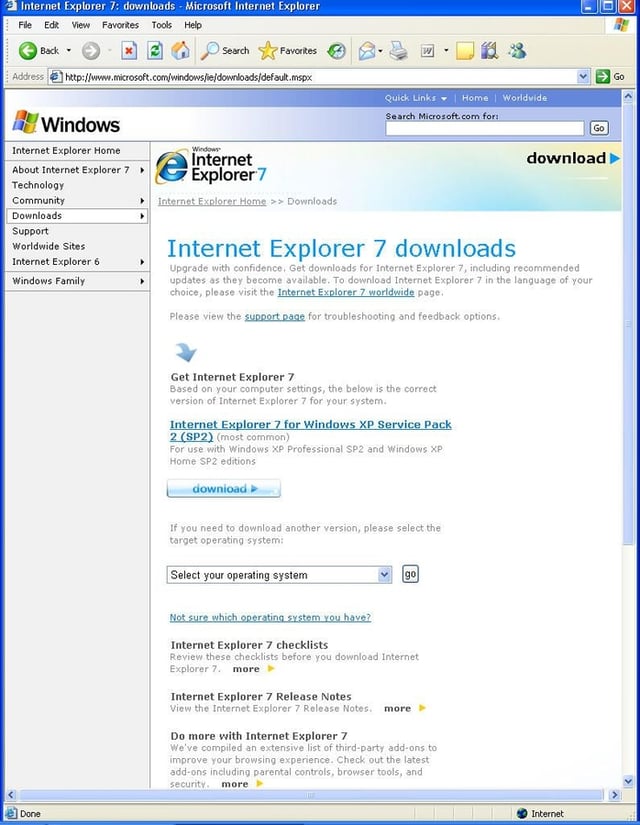Click vertical scrollbar down arrow
Viewport: 640px width, 825px height.
pos(627,781)
